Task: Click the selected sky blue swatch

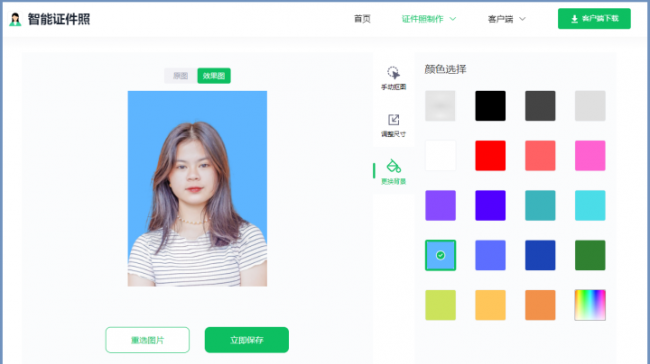Action: coord(440,255)
